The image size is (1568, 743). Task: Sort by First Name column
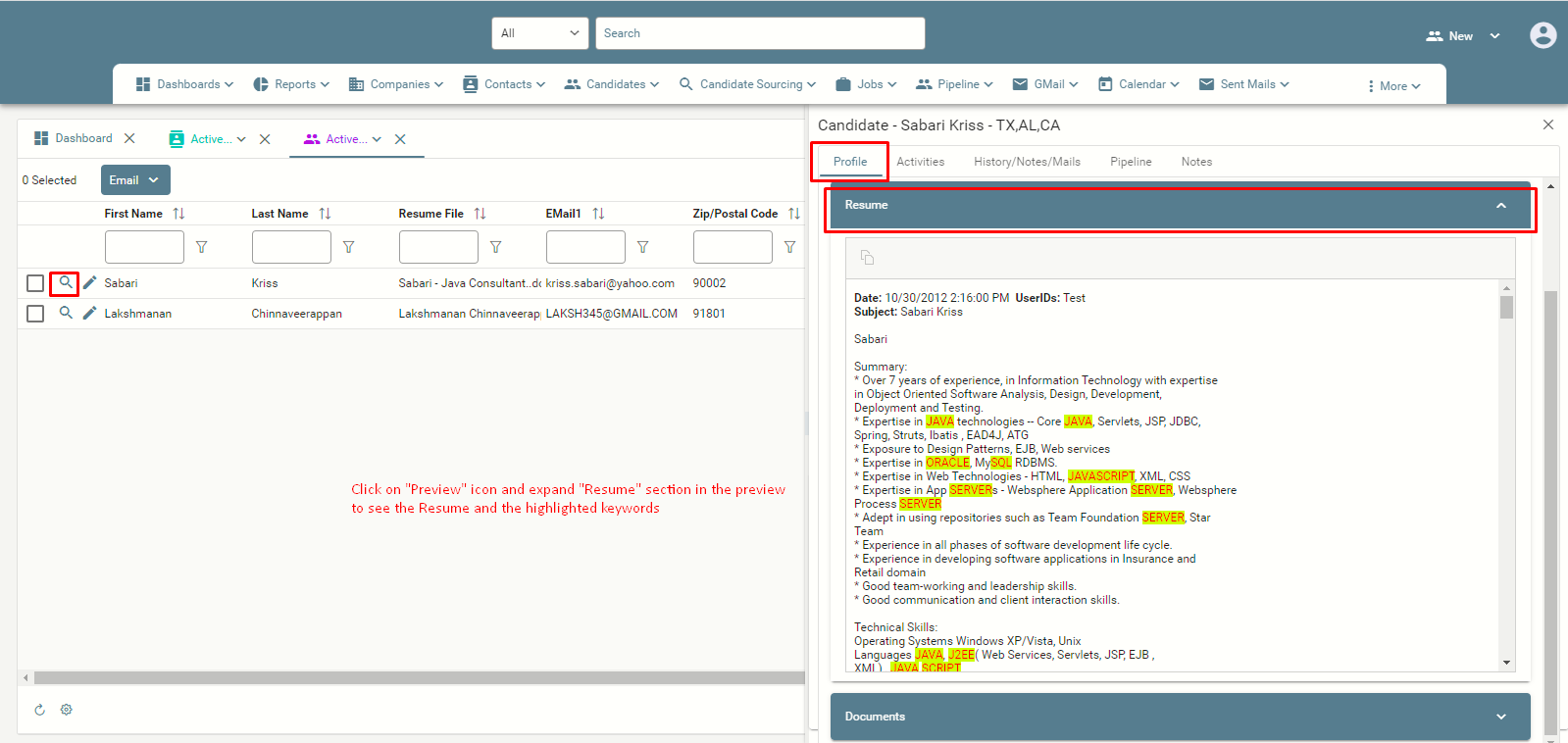pyautogui.click(x=178, y=214)
